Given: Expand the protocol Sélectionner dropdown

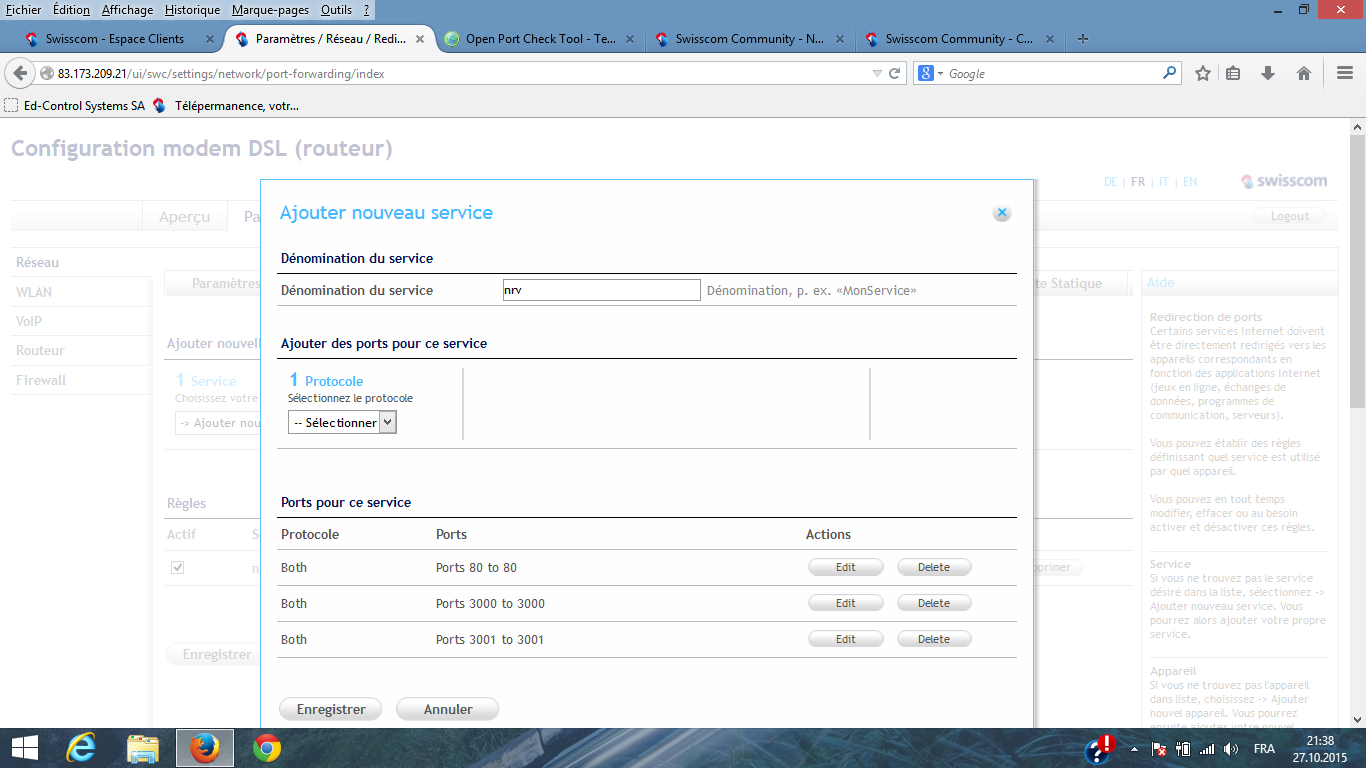Looking at the screenshot, I should tap(342, 423).
